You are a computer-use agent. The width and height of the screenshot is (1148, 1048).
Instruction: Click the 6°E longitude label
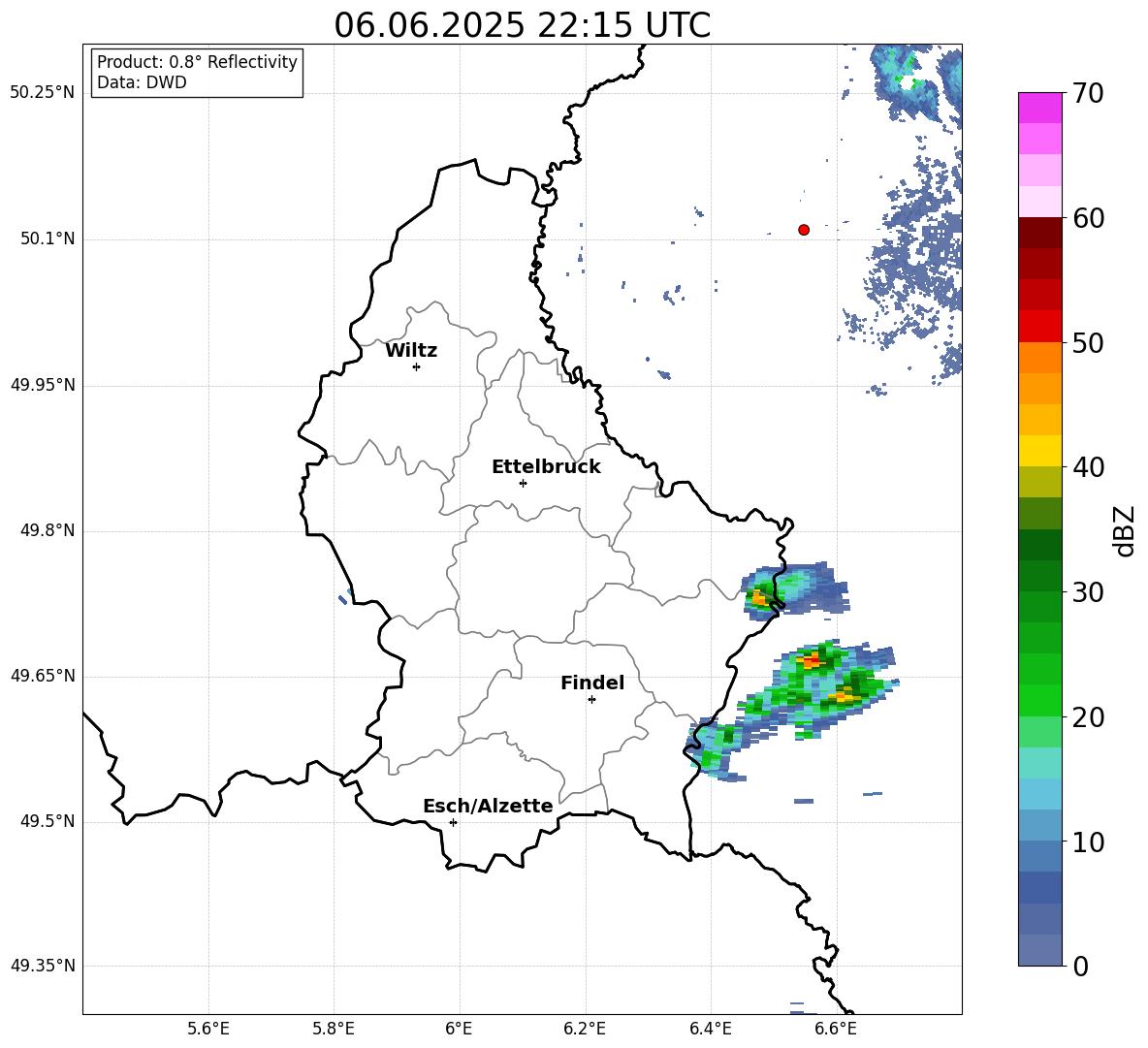(x=459, y=1029)
